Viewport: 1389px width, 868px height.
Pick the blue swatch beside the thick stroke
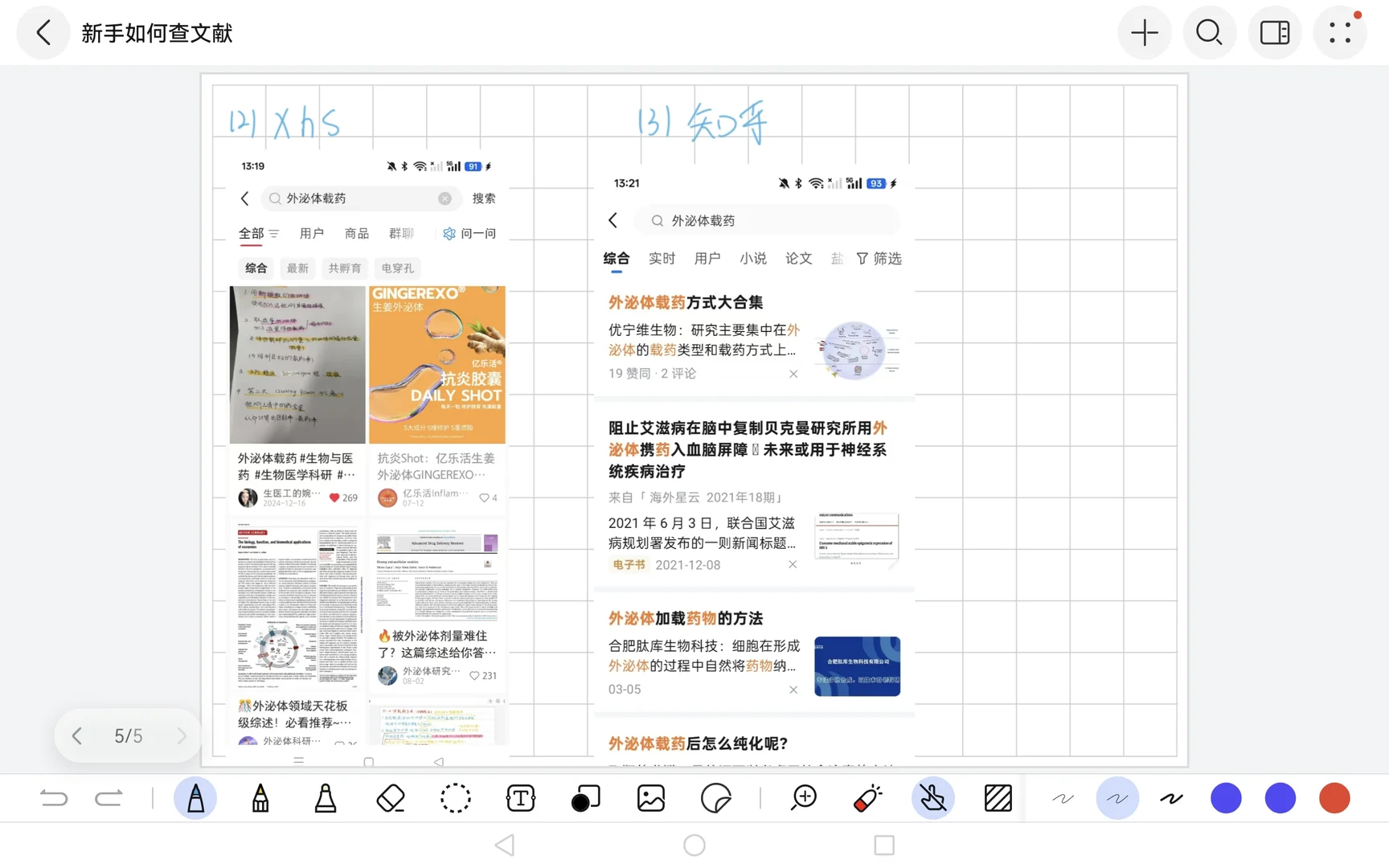(x=1226, y=798)
